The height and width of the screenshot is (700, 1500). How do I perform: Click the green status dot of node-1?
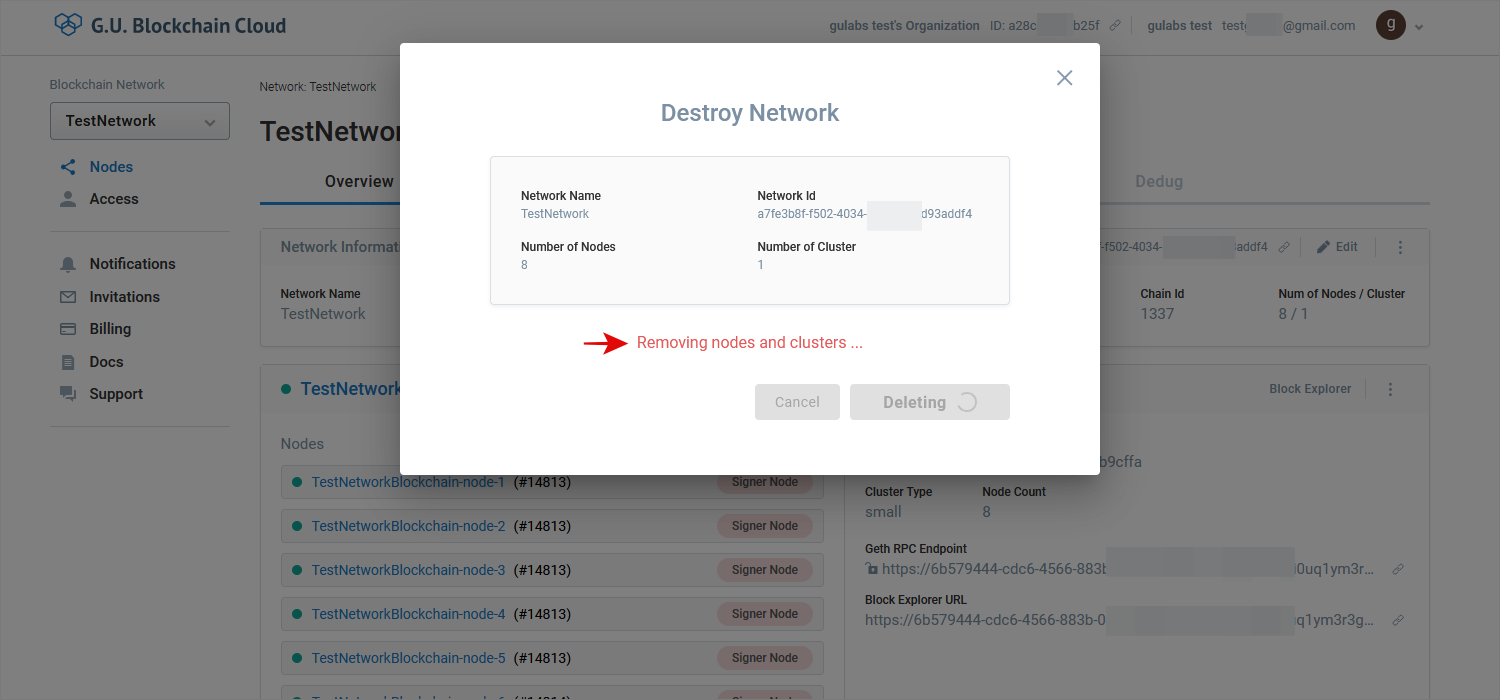pyautogui.click(x=296, y=482)
